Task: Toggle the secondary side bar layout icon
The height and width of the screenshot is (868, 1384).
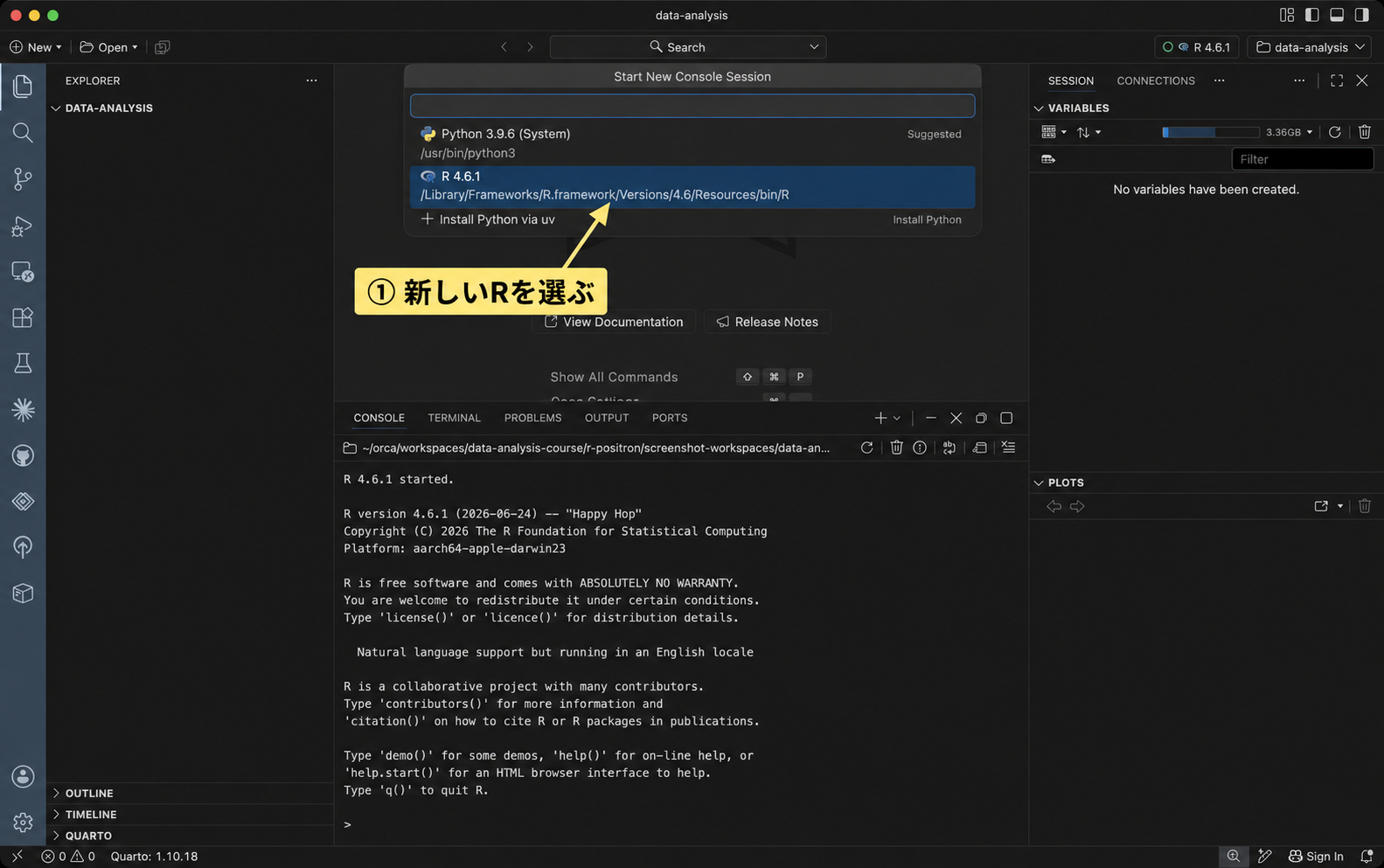Action: coord(1362,15)
